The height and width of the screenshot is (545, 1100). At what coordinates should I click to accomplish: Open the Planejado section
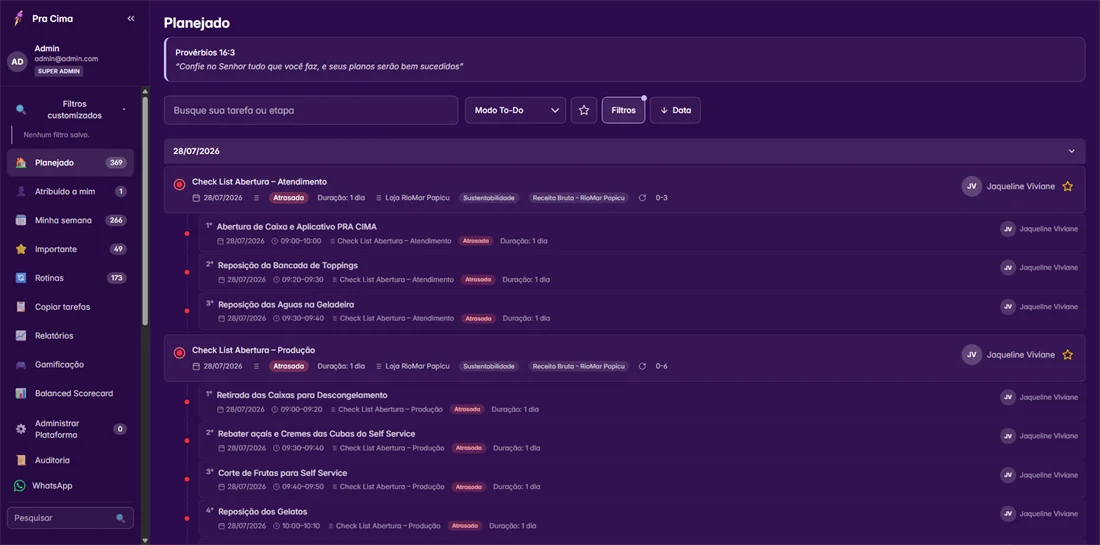pyautogui.click(x=70, y=163)
